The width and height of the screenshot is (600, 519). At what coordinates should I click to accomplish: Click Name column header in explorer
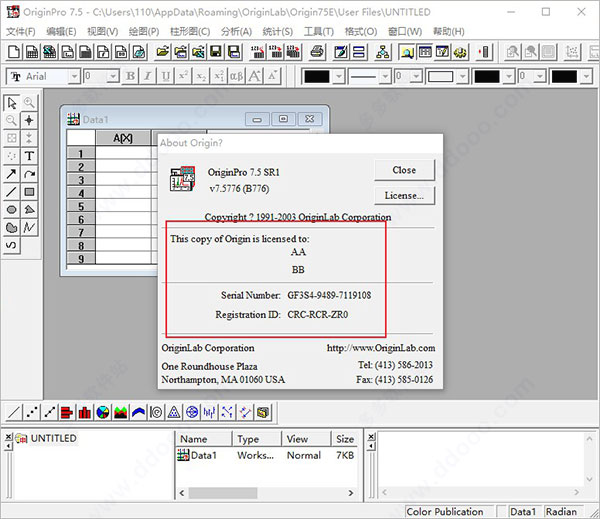click(x=204, y=439)
